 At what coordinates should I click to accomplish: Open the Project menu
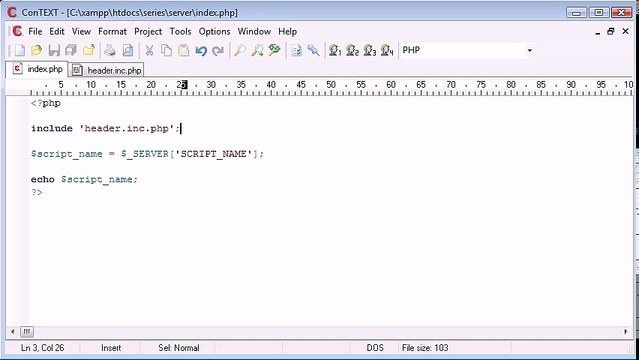148,31
